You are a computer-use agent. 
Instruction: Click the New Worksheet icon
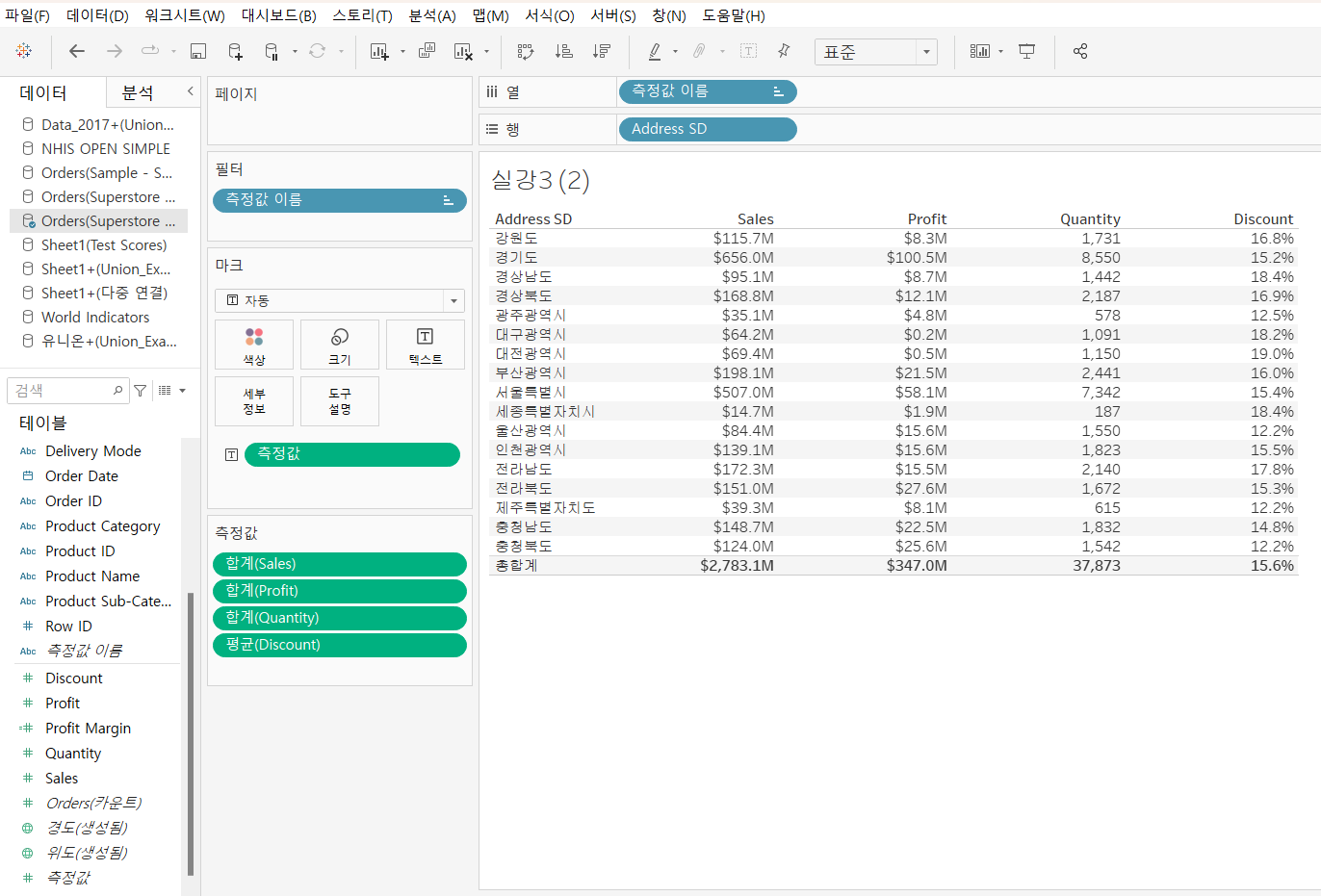(379, 51)
